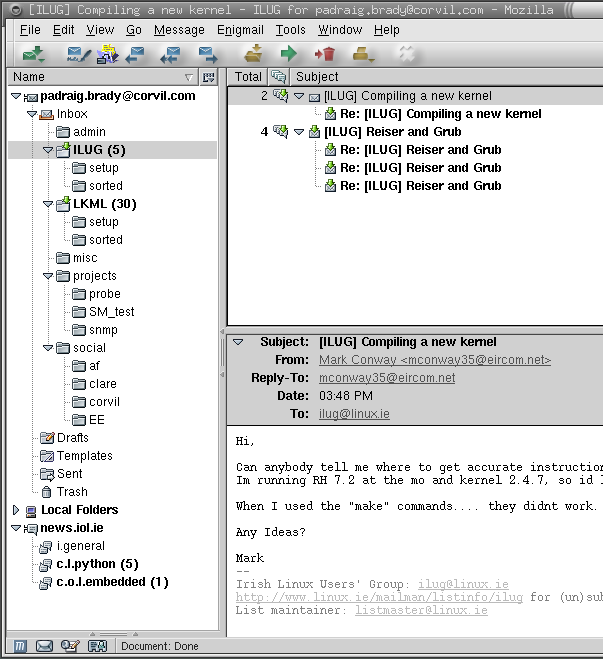This screenshot has height=659, width=603.
Task: Collapse the Reiser and Grub thread twisty
Action: (299, 132)
